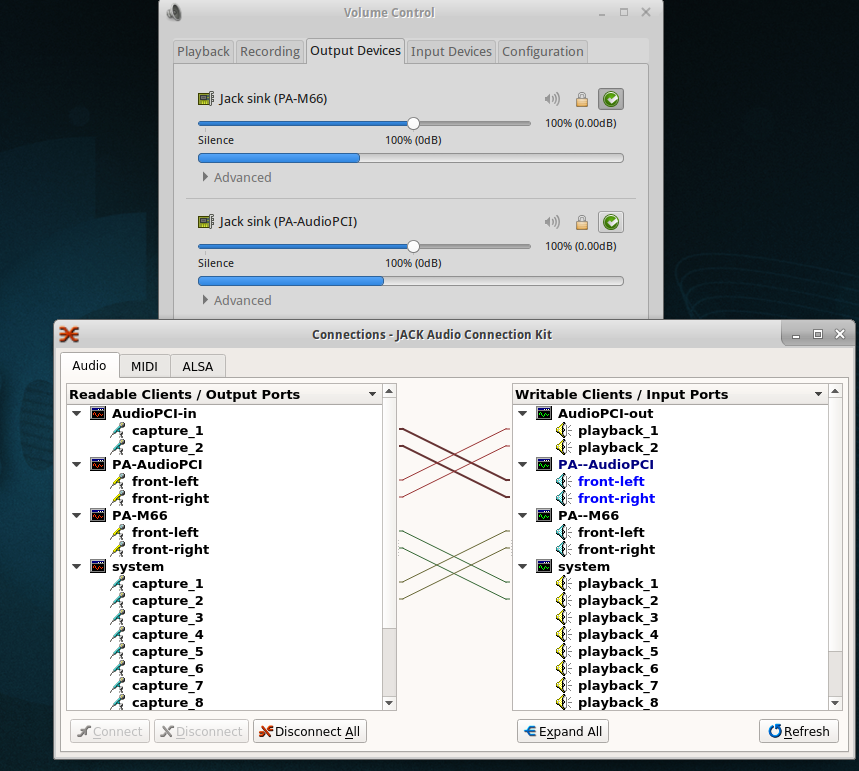This screenshot has width=859, height=771.
Task: Click the AudioPCI-in client icon
Action: pos(98,414)
